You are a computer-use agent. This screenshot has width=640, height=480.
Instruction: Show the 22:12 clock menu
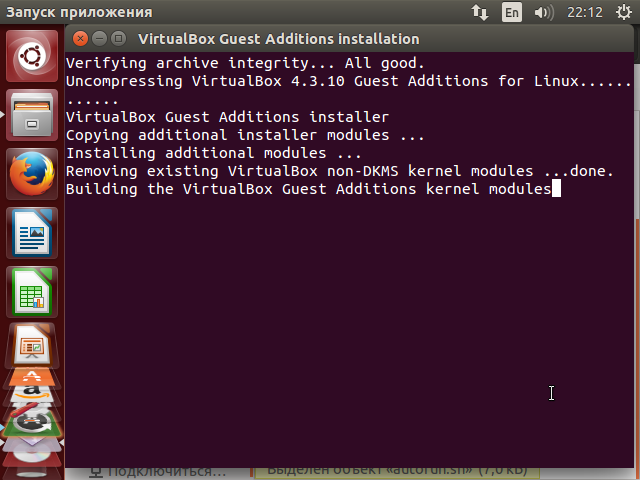pyautogui.click(x=584, y=12)
